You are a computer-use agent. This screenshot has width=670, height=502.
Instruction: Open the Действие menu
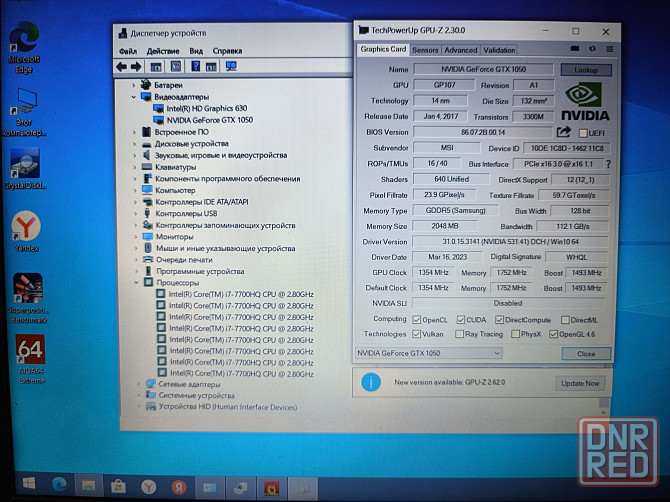163,50
